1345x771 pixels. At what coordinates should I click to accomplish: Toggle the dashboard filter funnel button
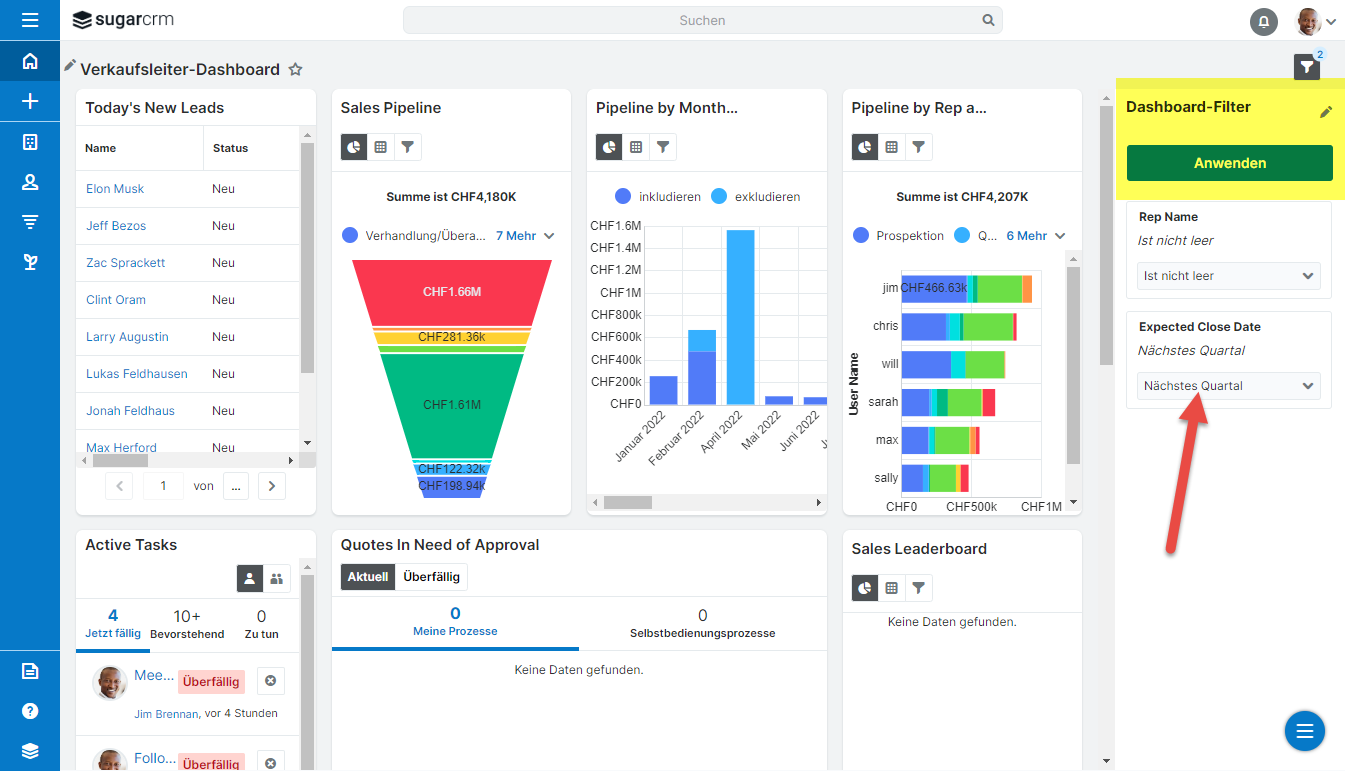pyautogui.click(x=1307, y=67)
